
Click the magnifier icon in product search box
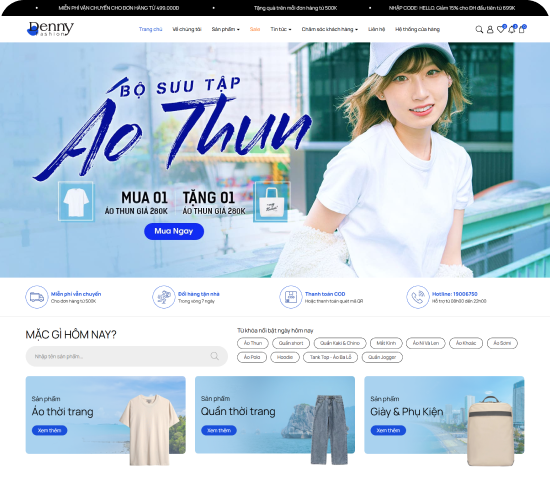click(215, 356)
